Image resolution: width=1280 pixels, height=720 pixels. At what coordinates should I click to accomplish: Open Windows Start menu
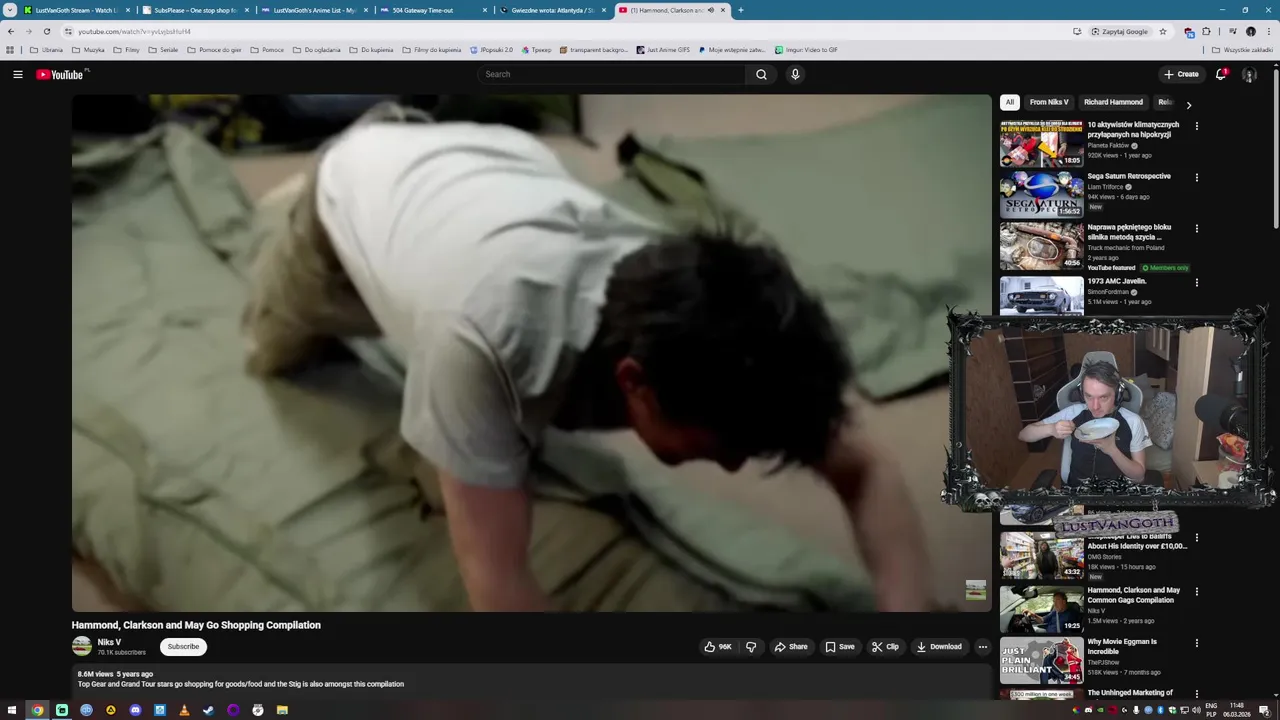(11, 710)
